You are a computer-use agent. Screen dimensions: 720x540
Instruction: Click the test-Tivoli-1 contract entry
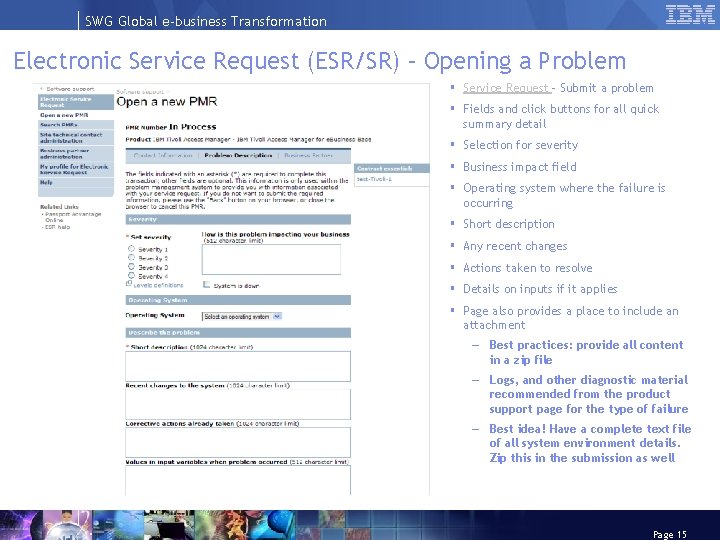pyautogui.click(x=374, y=179)
